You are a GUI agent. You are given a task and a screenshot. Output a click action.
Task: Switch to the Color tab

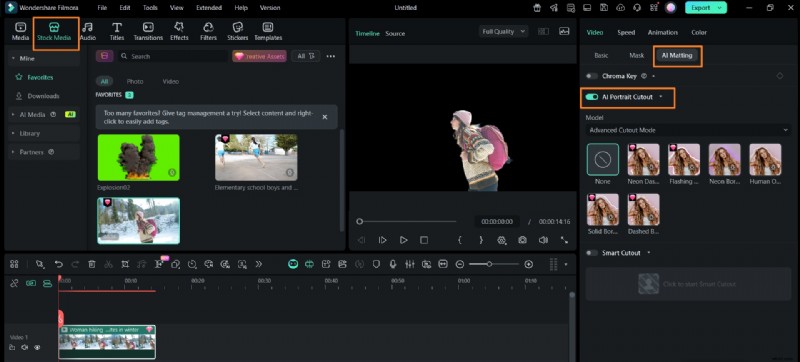(699, 32)
